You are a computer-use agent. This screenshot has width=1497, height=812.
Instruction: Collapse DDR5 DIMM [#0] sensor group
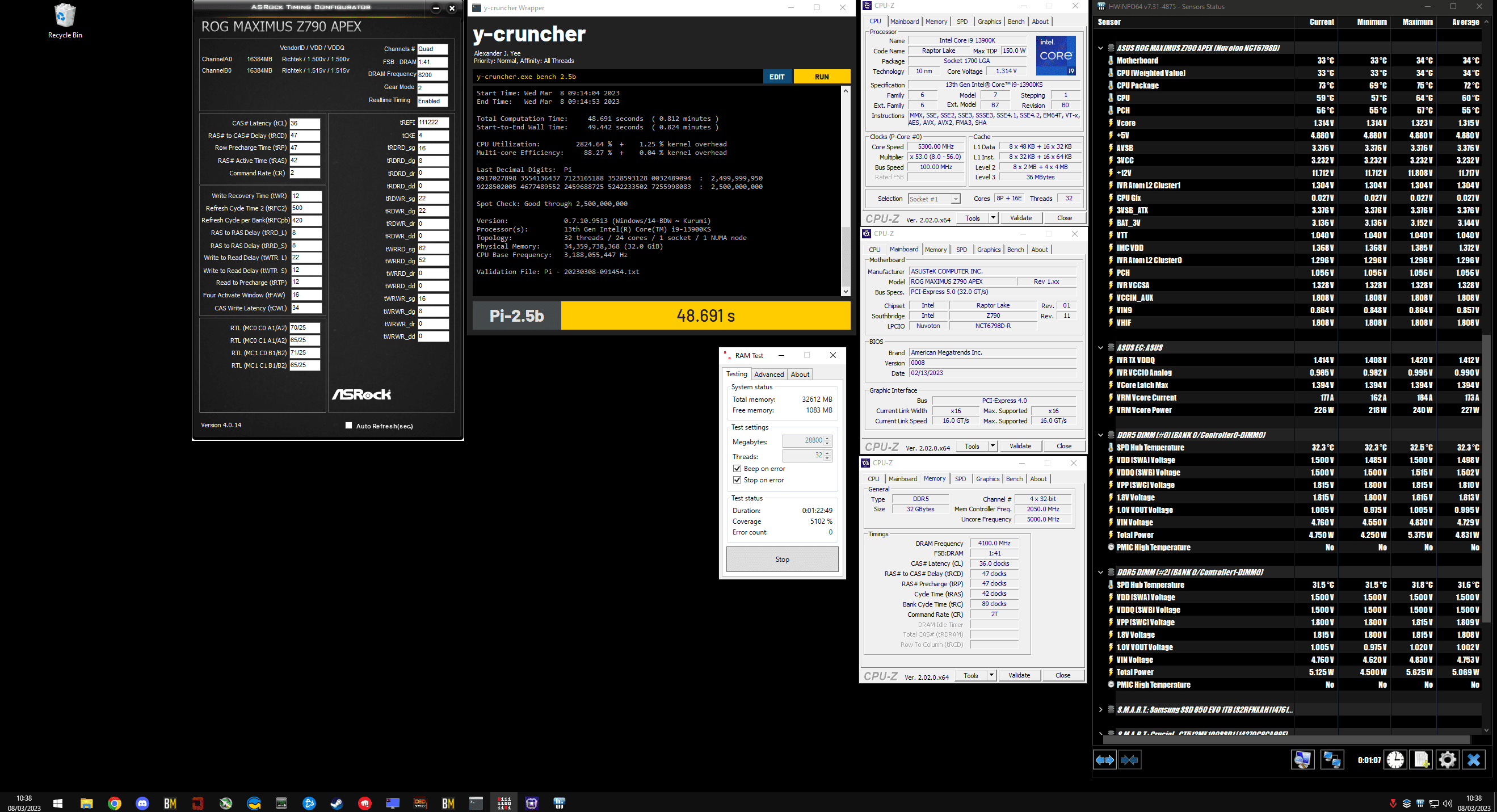coord(1100,435)
